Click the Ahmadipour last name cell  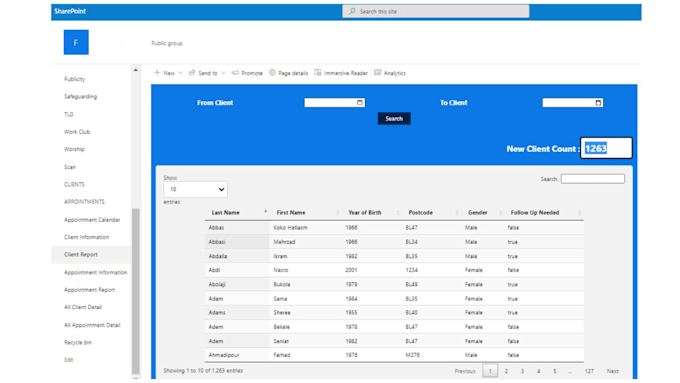point(237,355)
